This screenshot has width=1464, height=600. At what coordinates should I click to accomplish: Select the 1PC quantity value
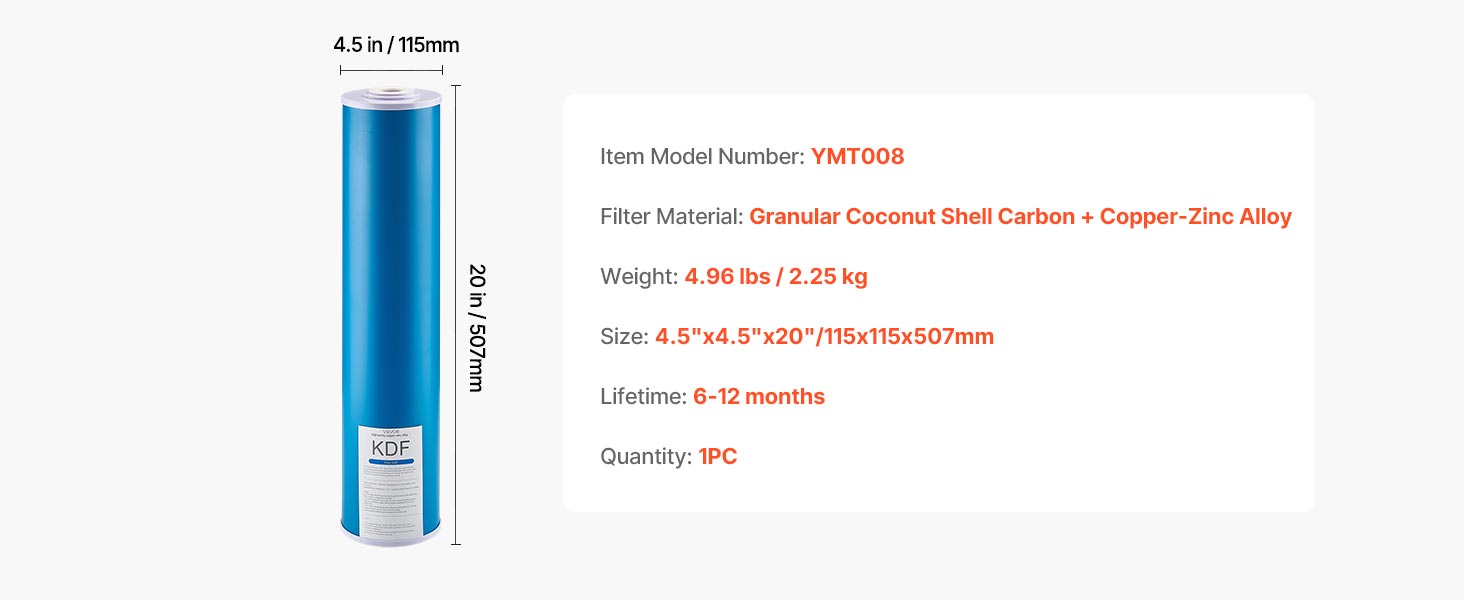tap(718, 457)
